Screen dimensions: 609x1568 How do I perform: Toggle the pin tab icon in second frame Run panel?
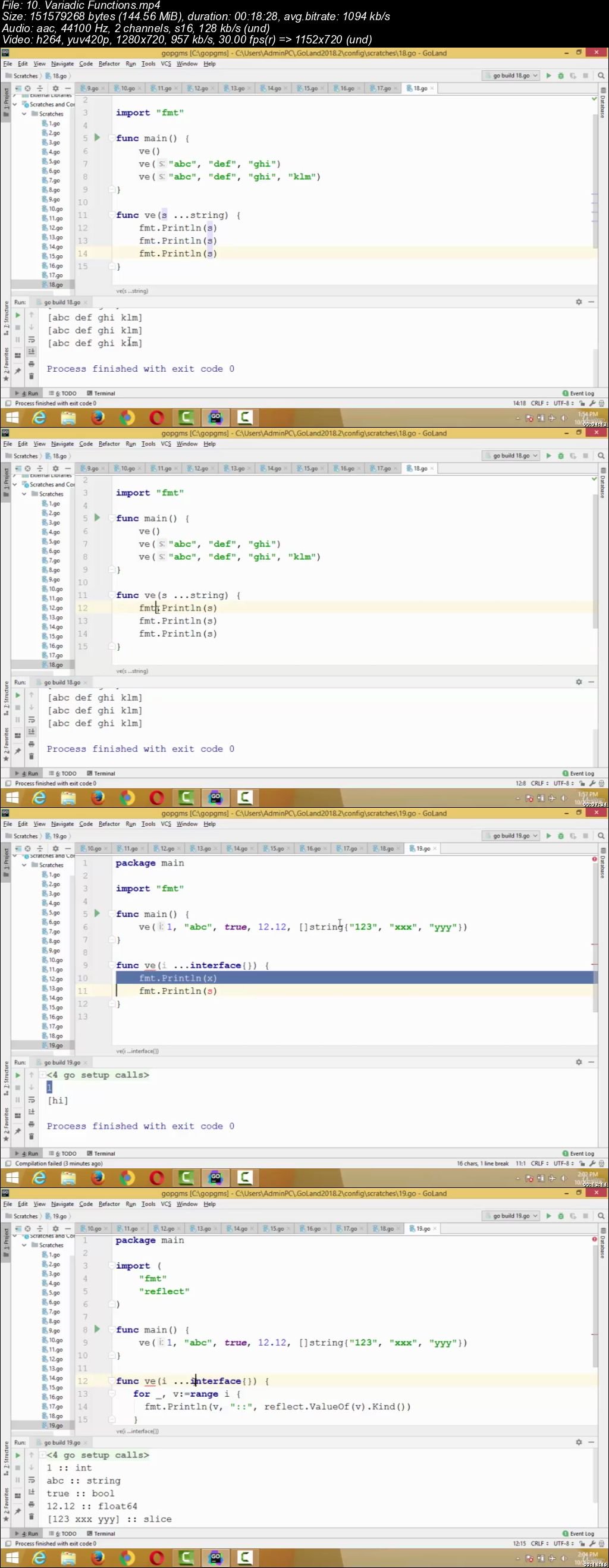pos(18,751)
